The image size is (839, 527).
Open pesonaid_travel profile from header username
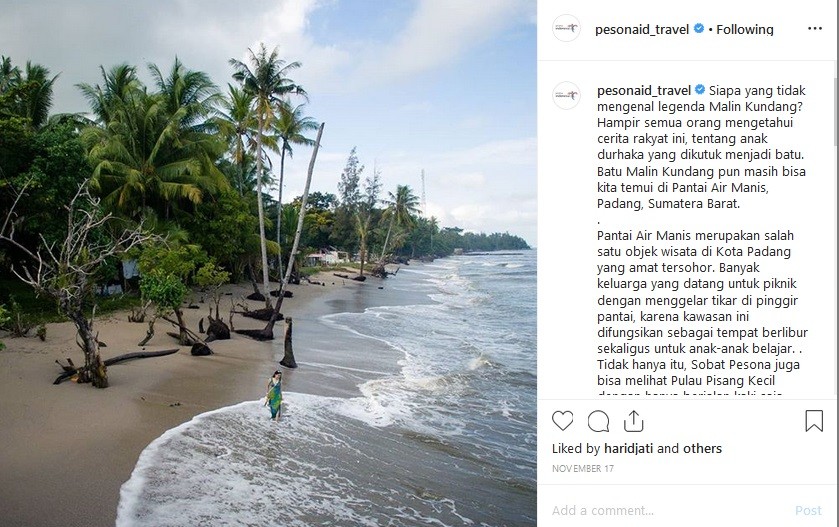point(641,29)
